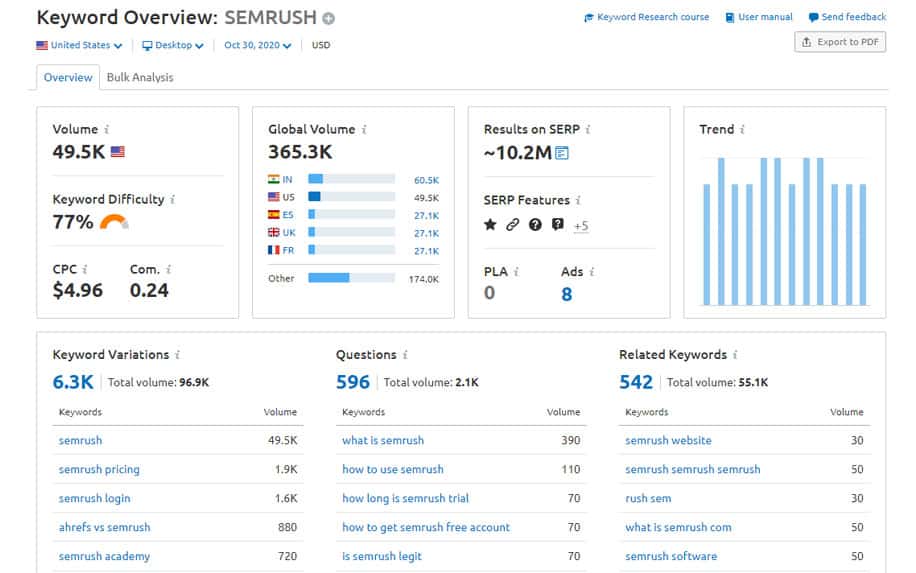Open the semrush pricing keyword

point(99,470)
